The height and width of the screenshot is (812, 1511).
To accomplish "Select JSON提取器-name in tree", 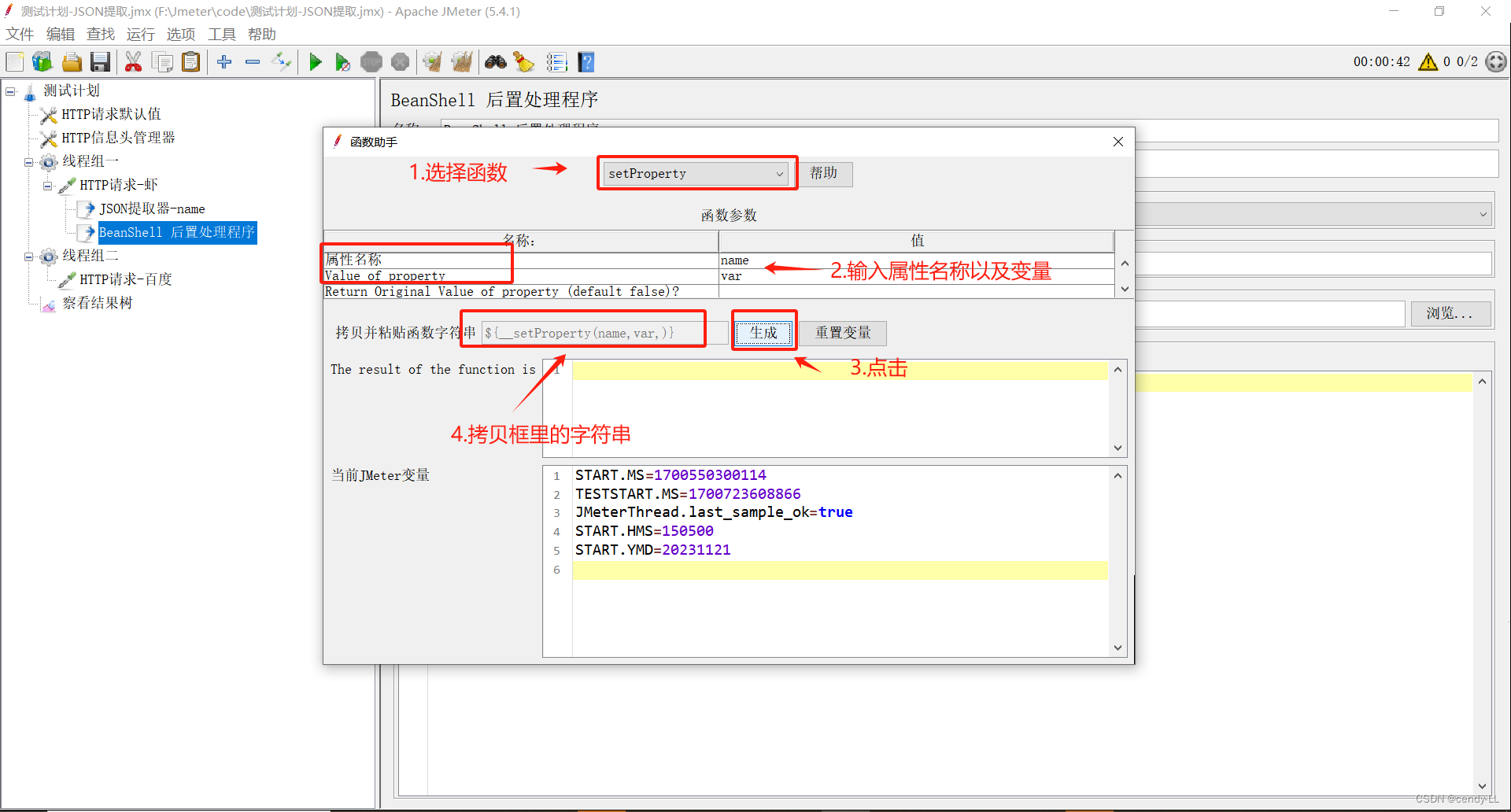I will coord(152,209).
